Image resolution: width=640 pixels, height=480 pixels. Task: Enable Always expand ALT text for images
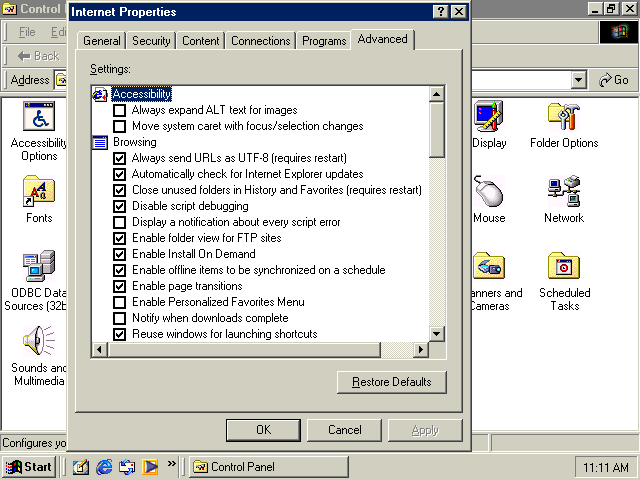point(119,110)
